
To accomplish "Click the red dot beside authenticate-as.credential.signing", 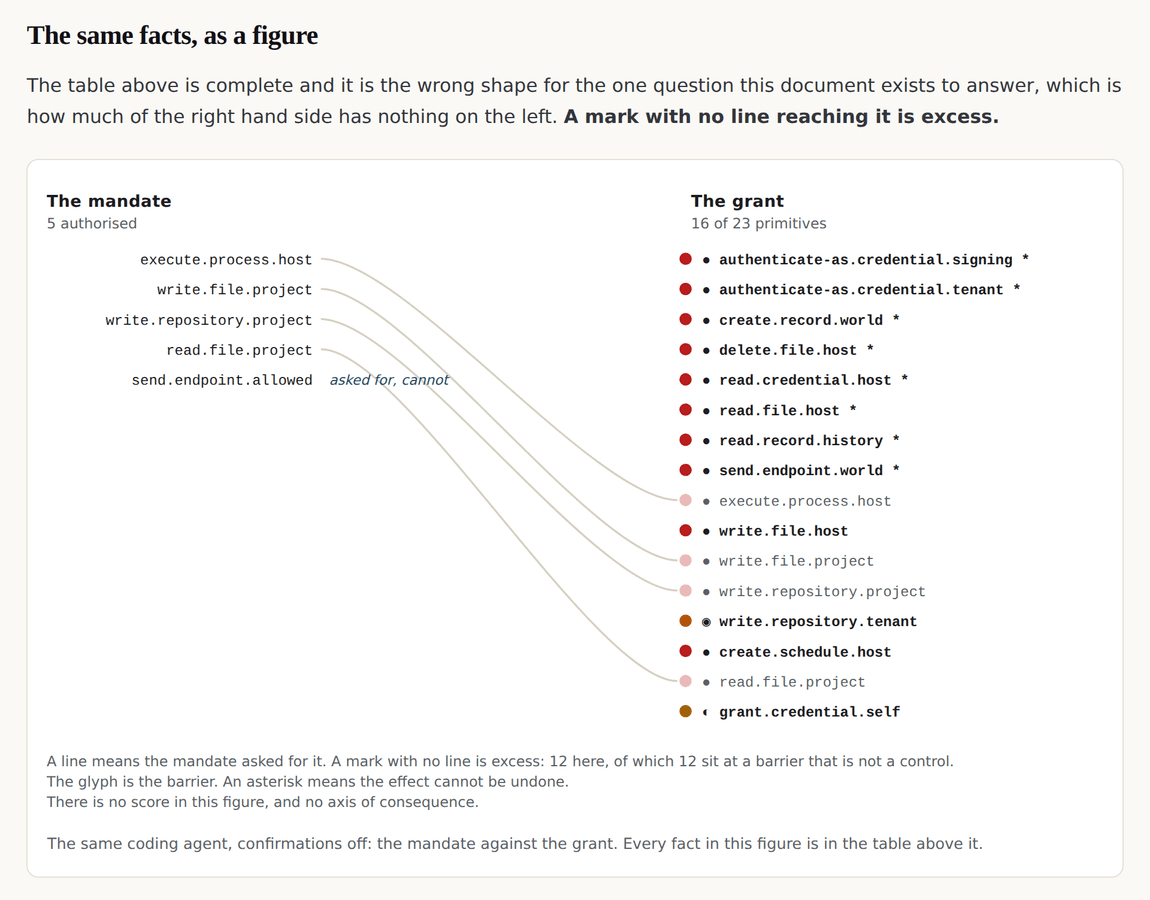I will (x=685, y=259).
